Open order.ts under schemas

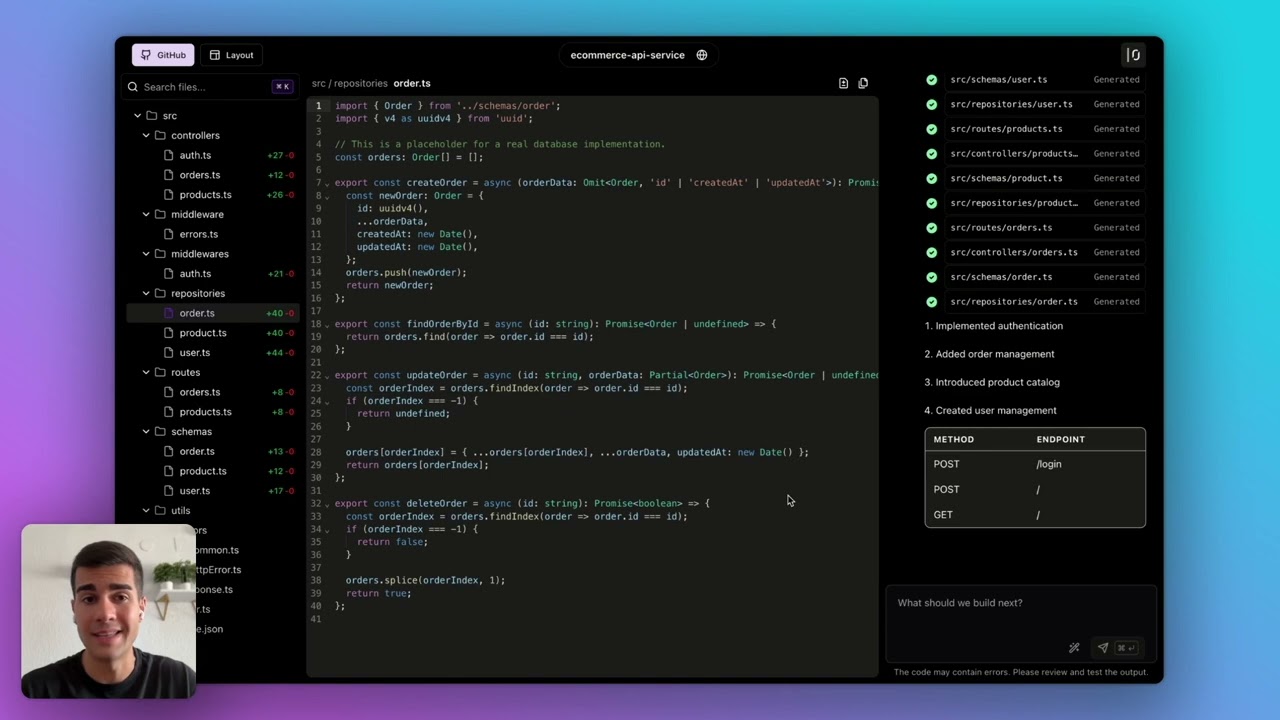[212, 451]
